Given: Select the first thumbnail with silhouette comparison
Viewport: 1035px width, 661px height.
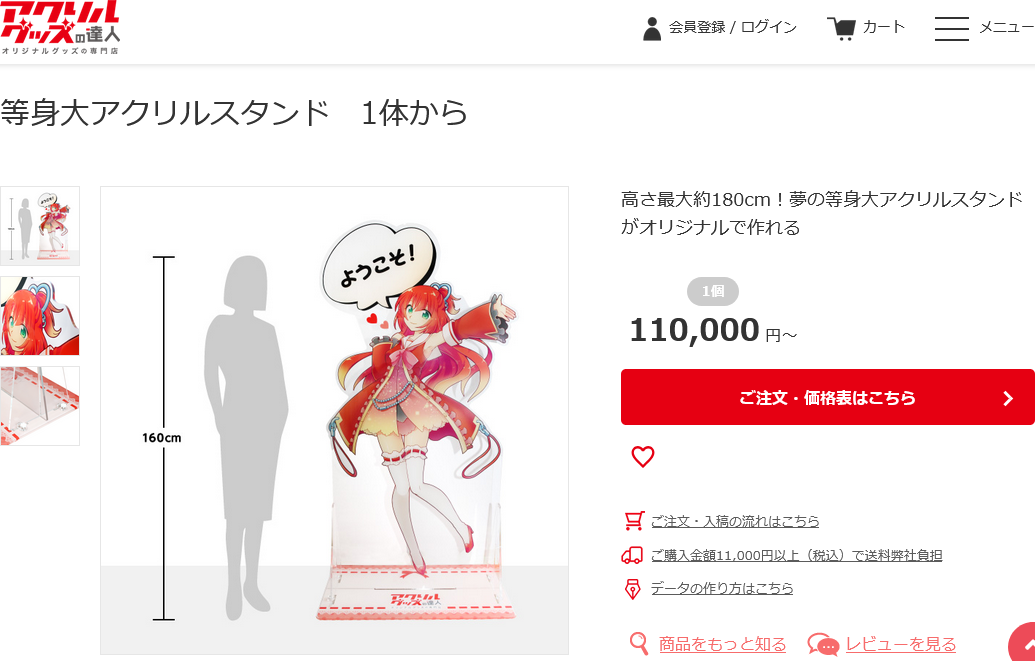Looking at the screenshot, I should coord(40,226).
